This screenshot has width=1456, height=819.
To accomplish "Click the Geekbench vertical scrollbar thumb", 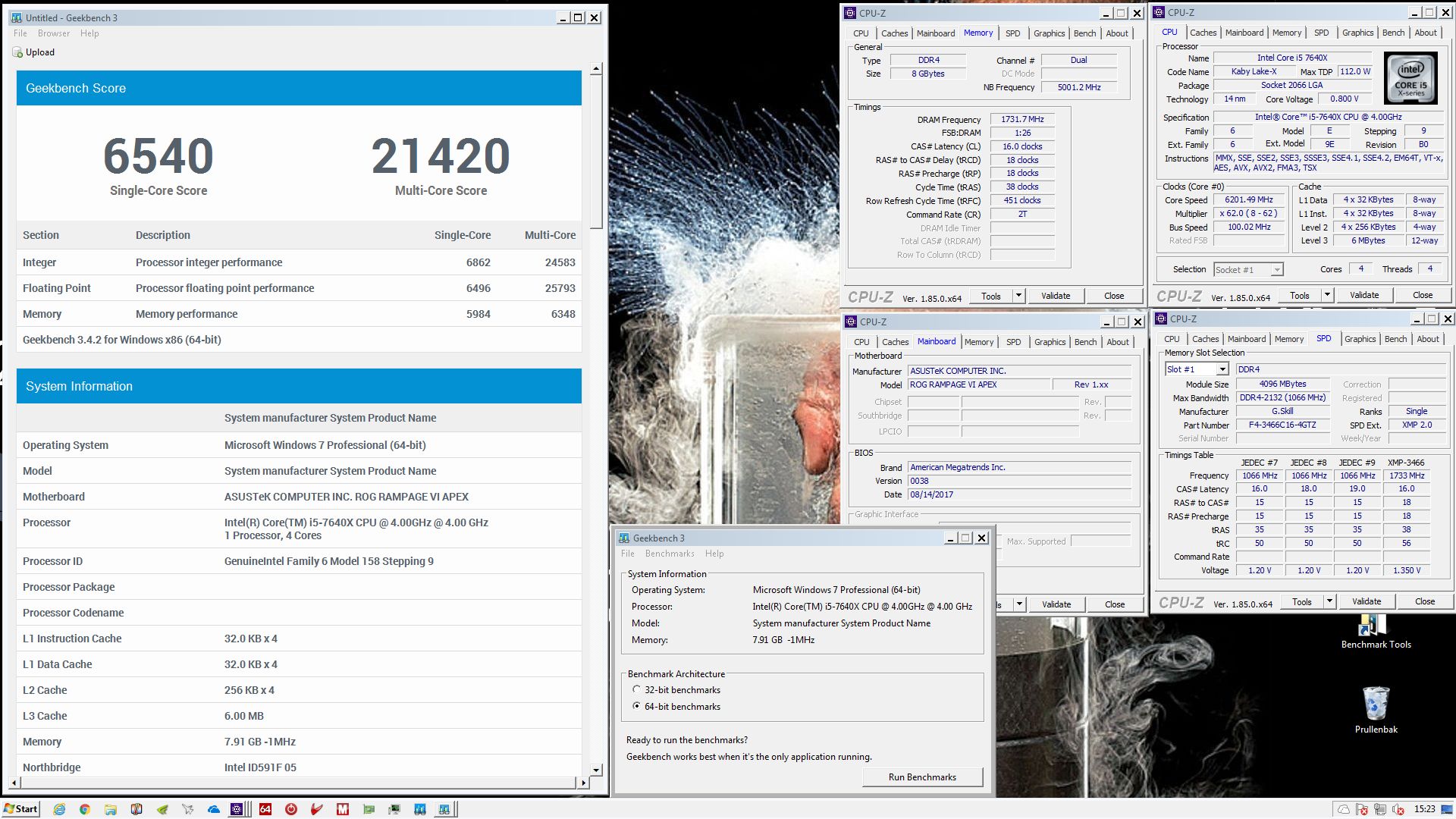I will [596, 152].
